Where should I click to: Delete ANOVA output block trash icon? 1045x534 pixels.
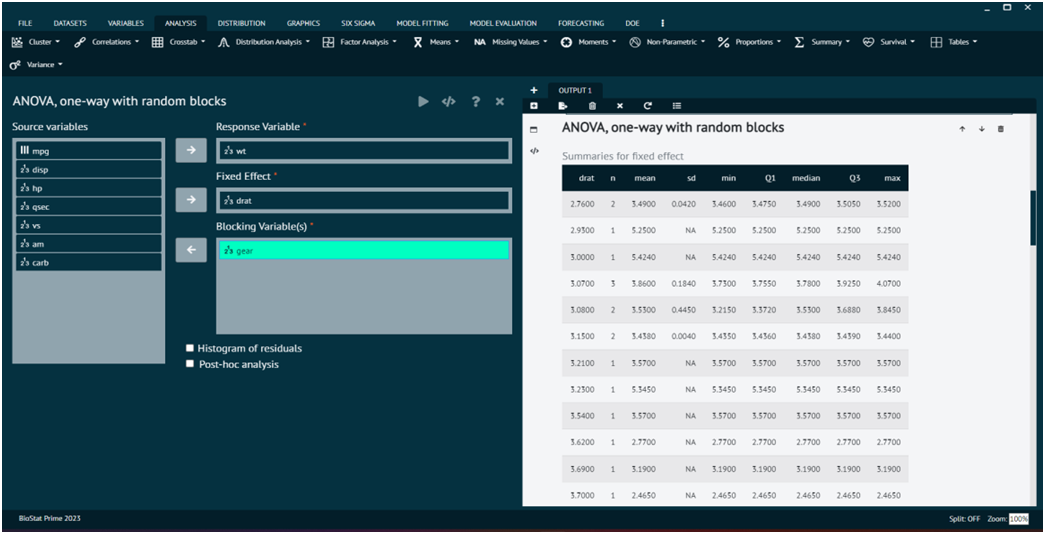(1000, 129)
